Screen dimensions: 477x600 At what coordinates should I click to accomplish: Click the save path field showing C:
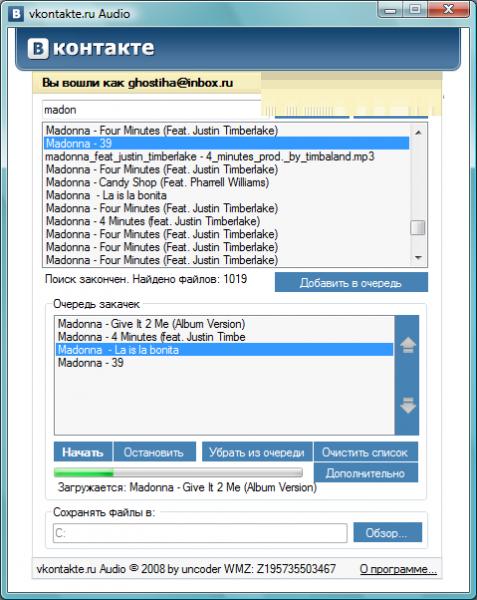click(x=200, y=533)
